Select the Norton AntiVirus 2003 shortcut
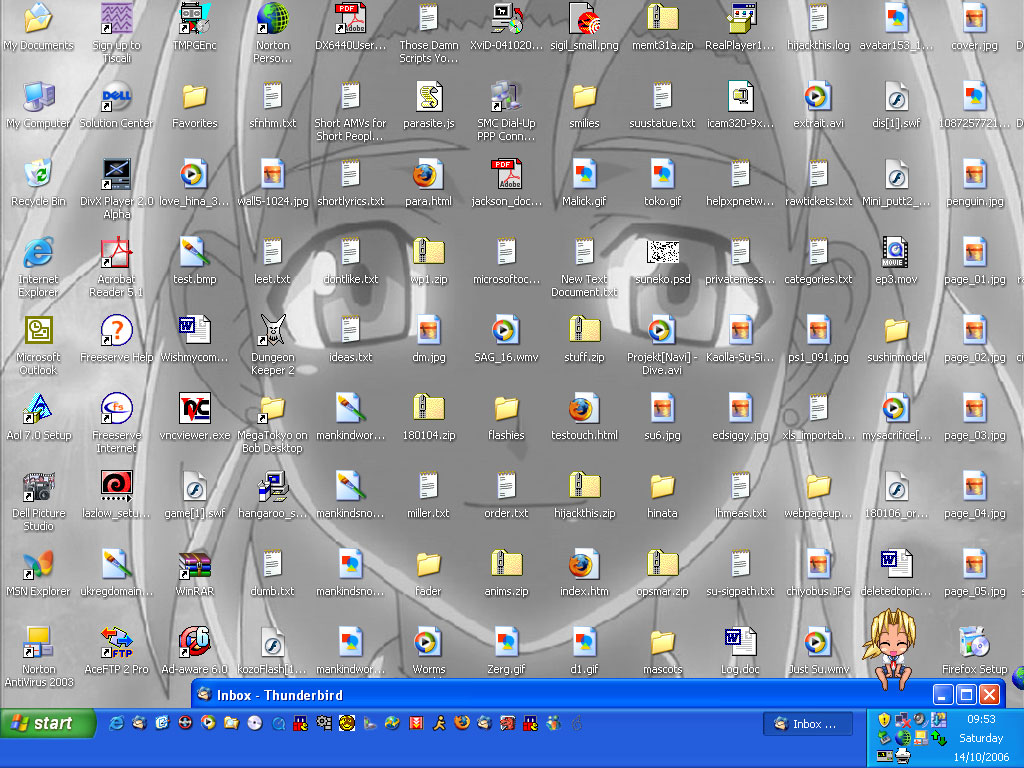Viewport: 1024px width, 768px height. [x=39, y=656]
